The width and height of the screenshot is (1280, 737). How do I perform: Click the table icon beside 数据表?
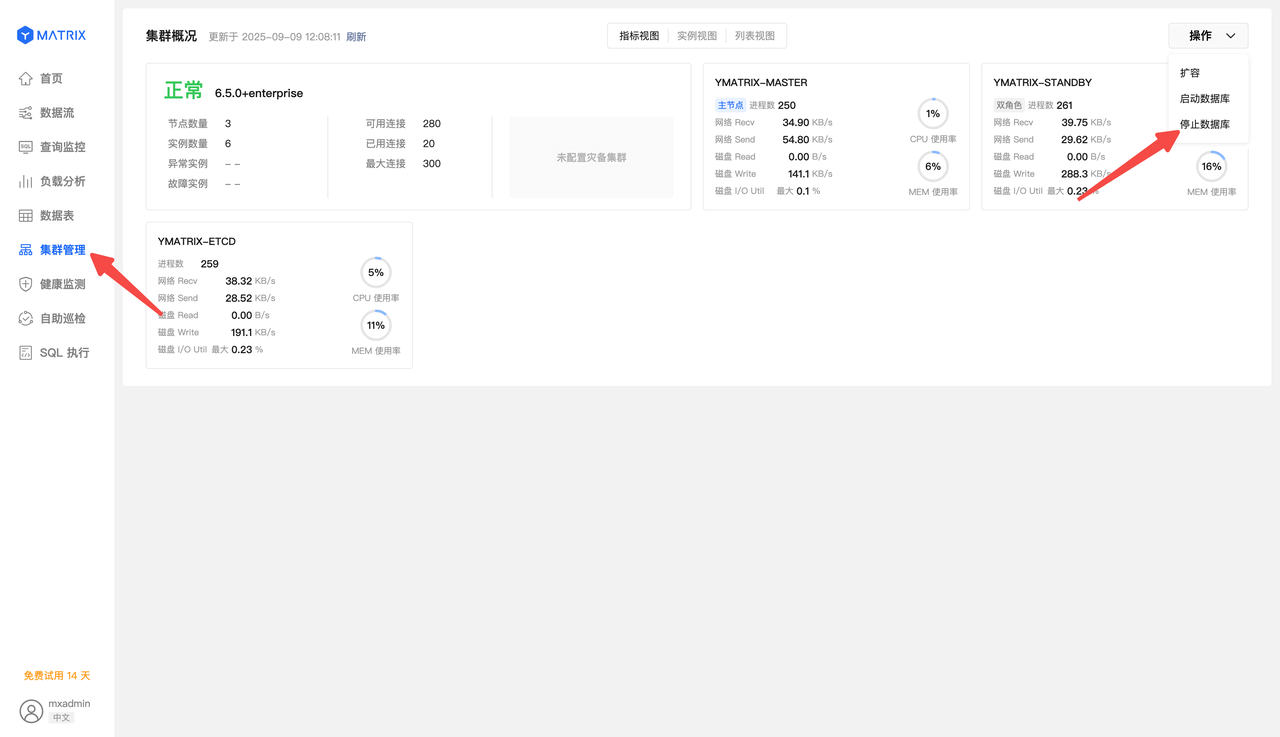pos(26,216)
